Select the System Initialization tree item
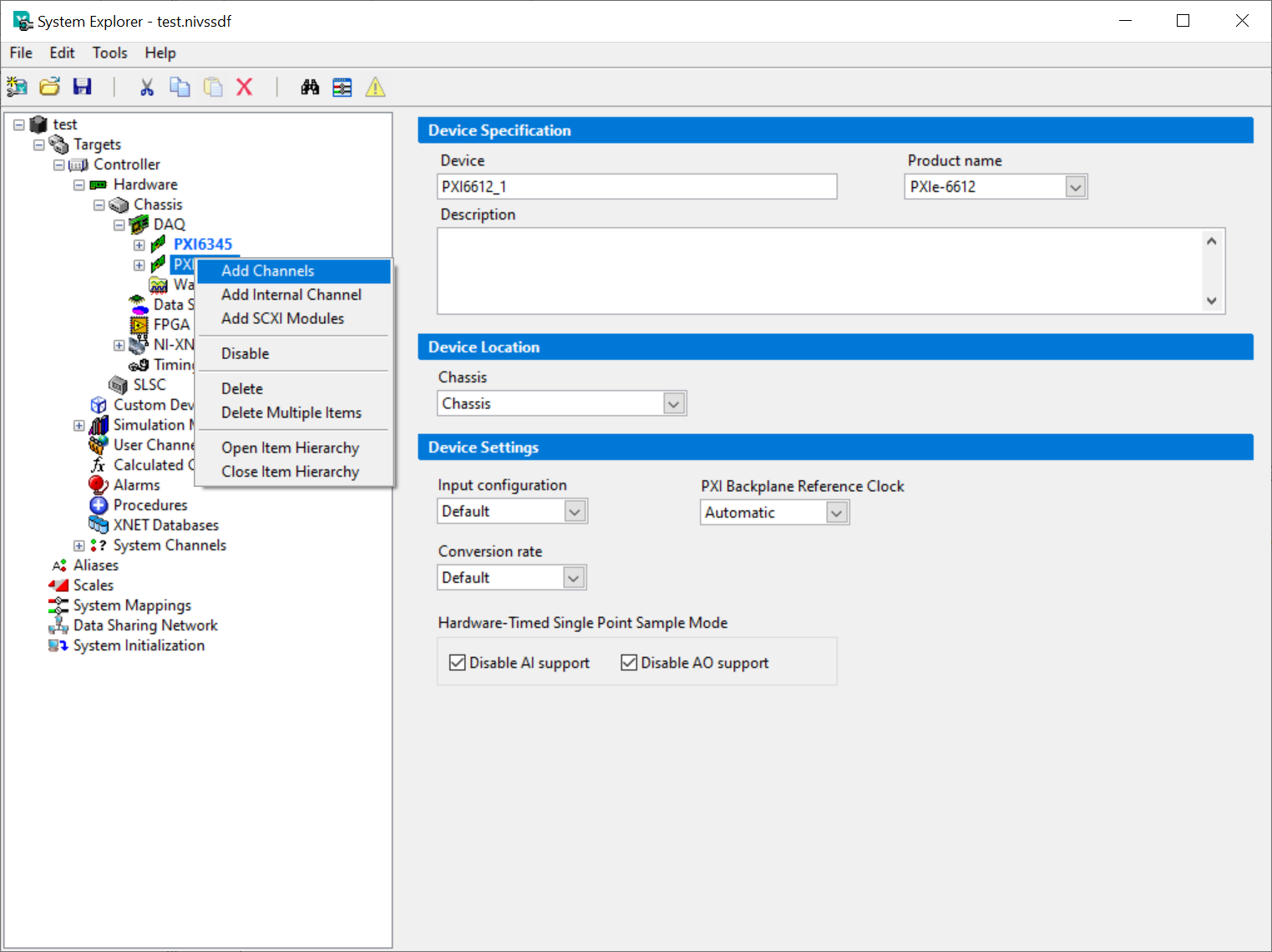Screen dimensions: 1272x952 click(139, 646)
